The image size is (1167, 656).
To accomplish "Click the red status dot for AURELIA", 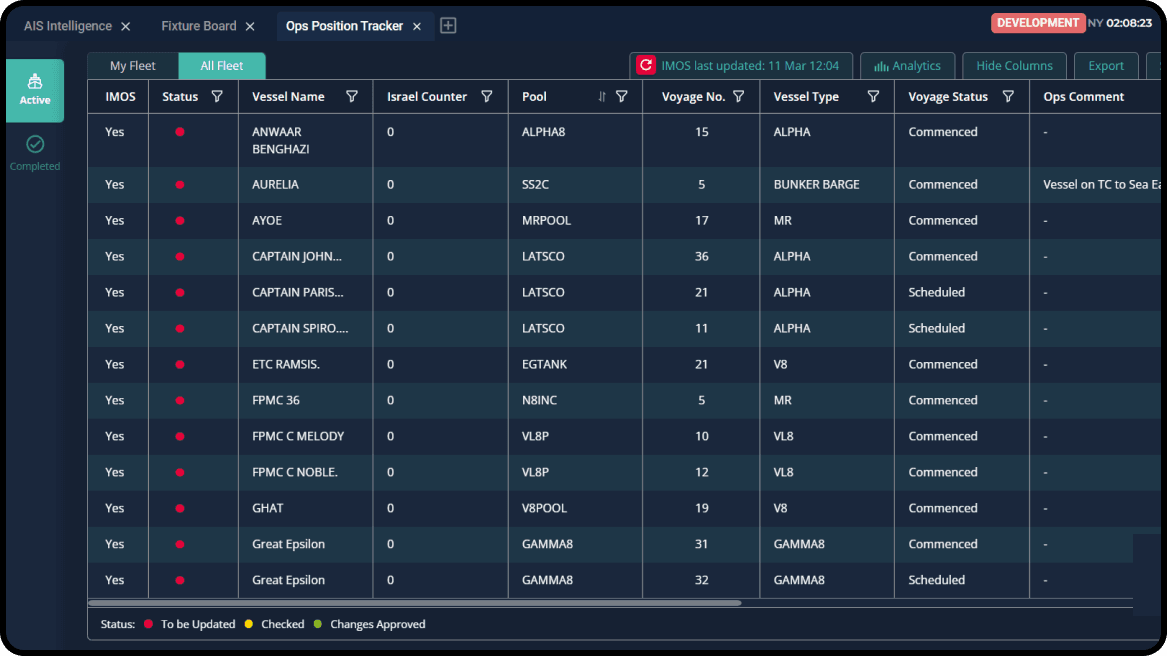I will click(179, 185).
